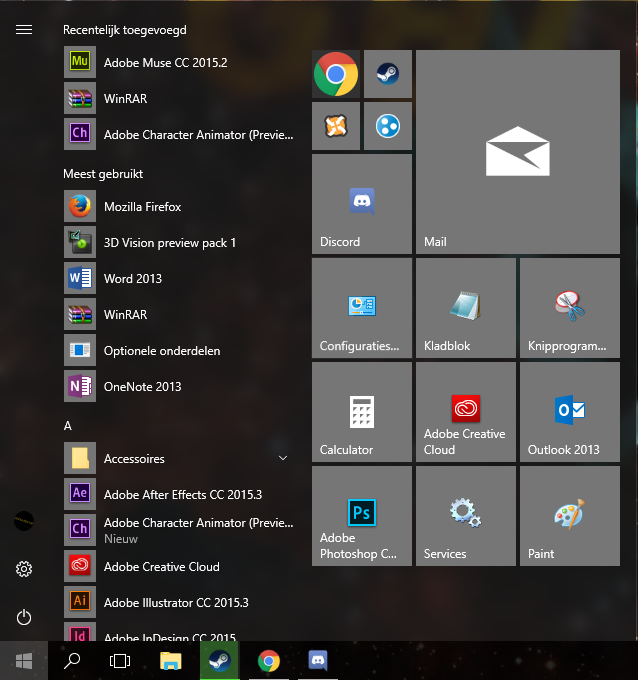Open the Configuratiescherm tile
638x680 pixels.
[362, 308]
